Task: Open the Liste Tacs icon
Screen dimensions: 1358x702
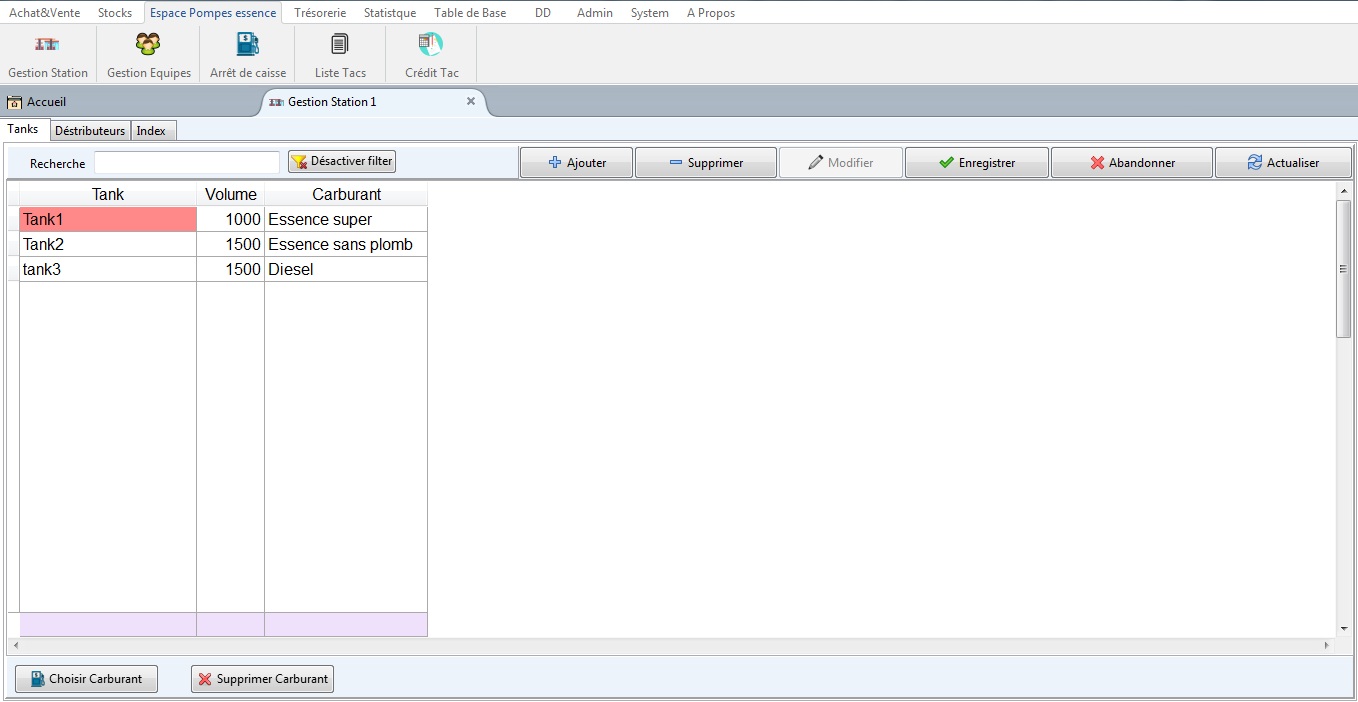Action: 340,55
